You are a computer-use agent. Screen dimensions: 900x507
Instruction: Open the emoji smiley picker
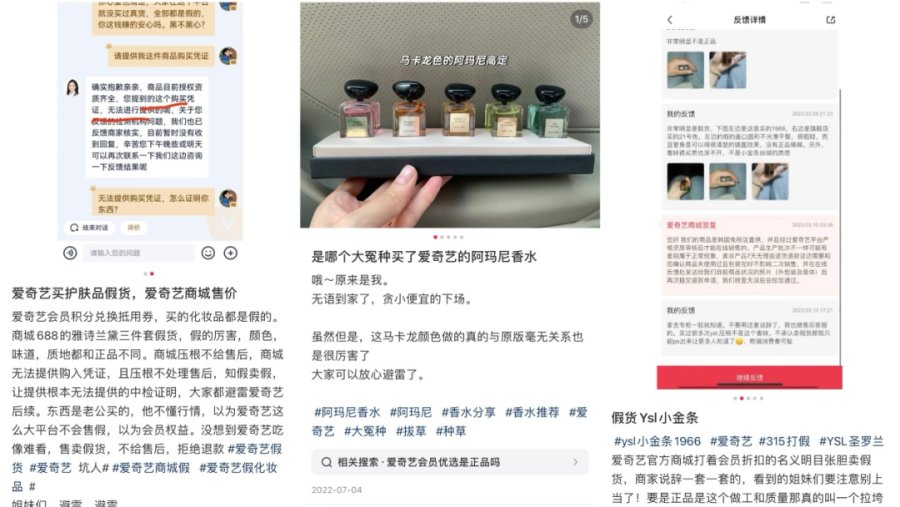pos(208,253)
